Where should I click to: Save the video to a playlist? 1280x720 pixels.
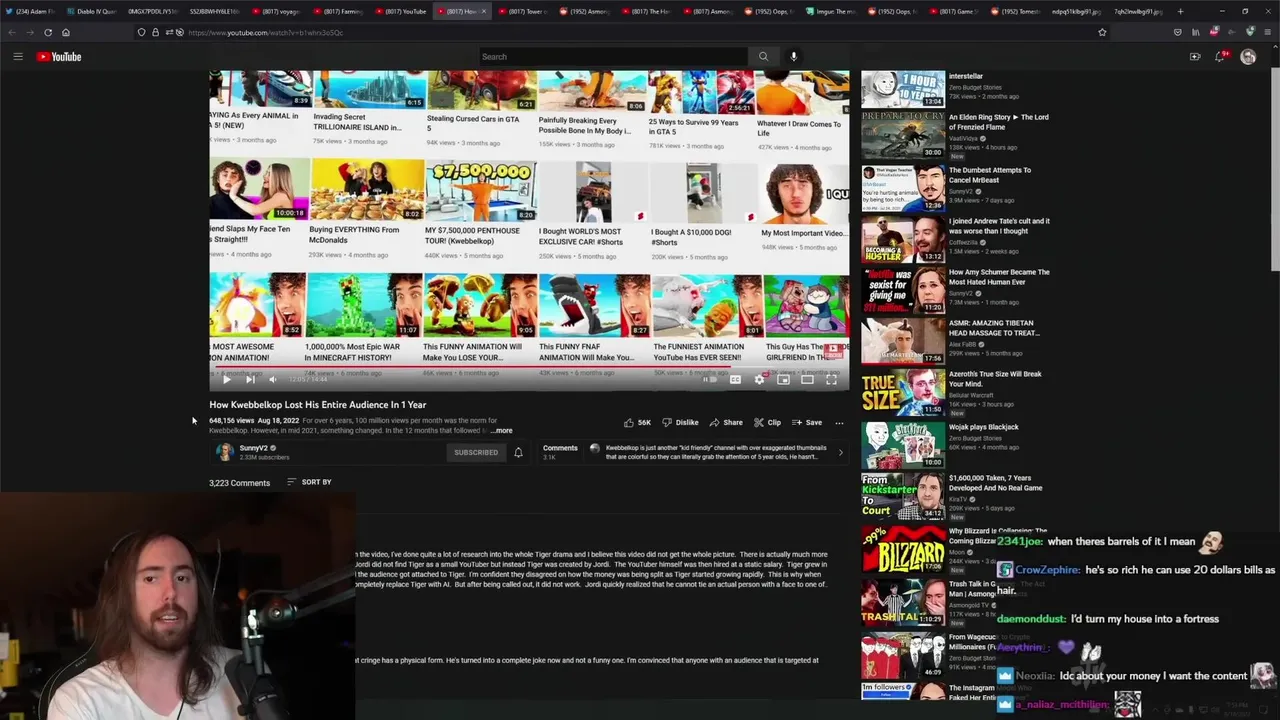pyautogui.click(x=806, y=423)
